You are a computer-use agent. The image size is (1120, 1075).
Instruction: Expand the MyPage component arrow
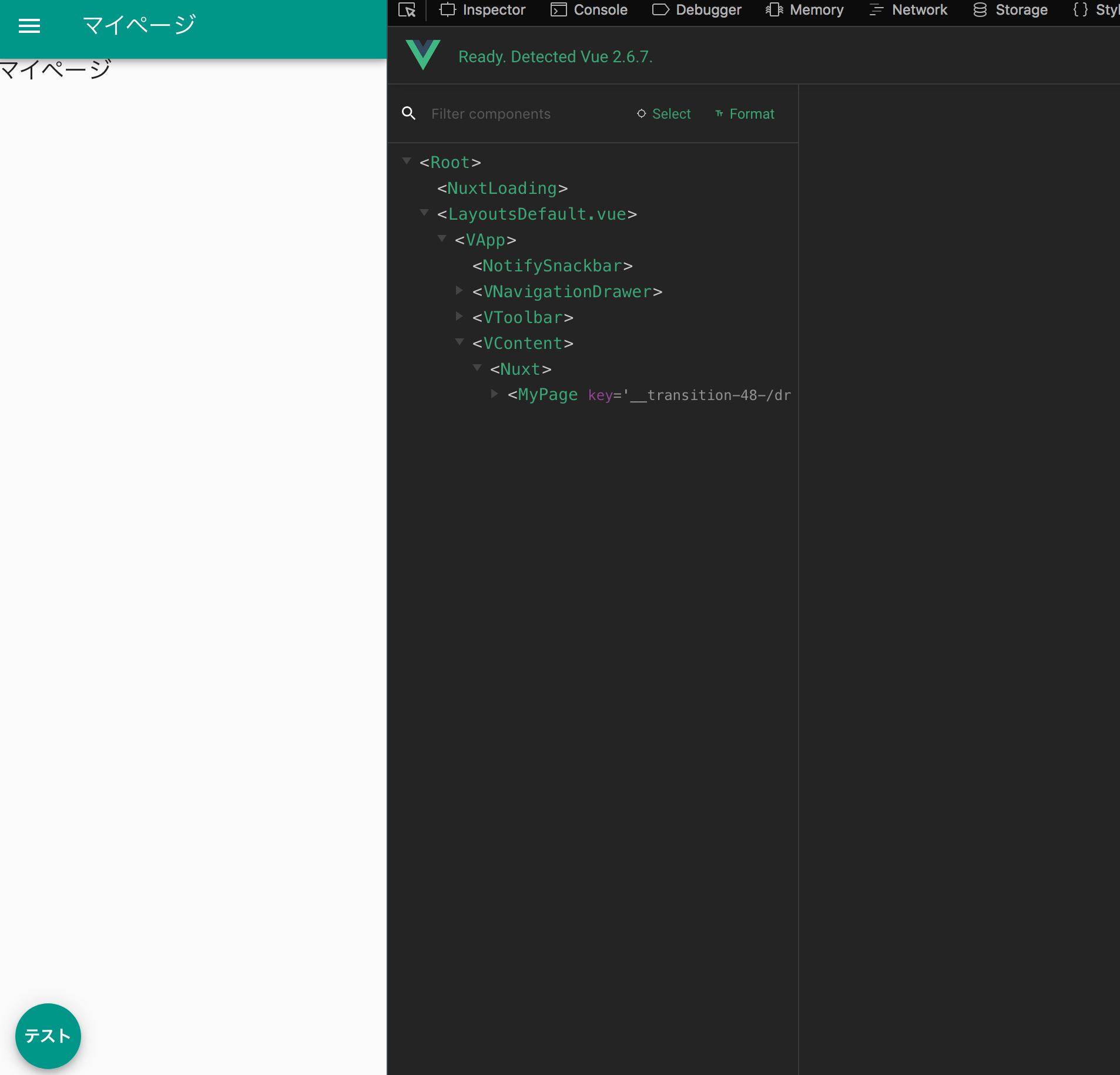coord(495,394)
